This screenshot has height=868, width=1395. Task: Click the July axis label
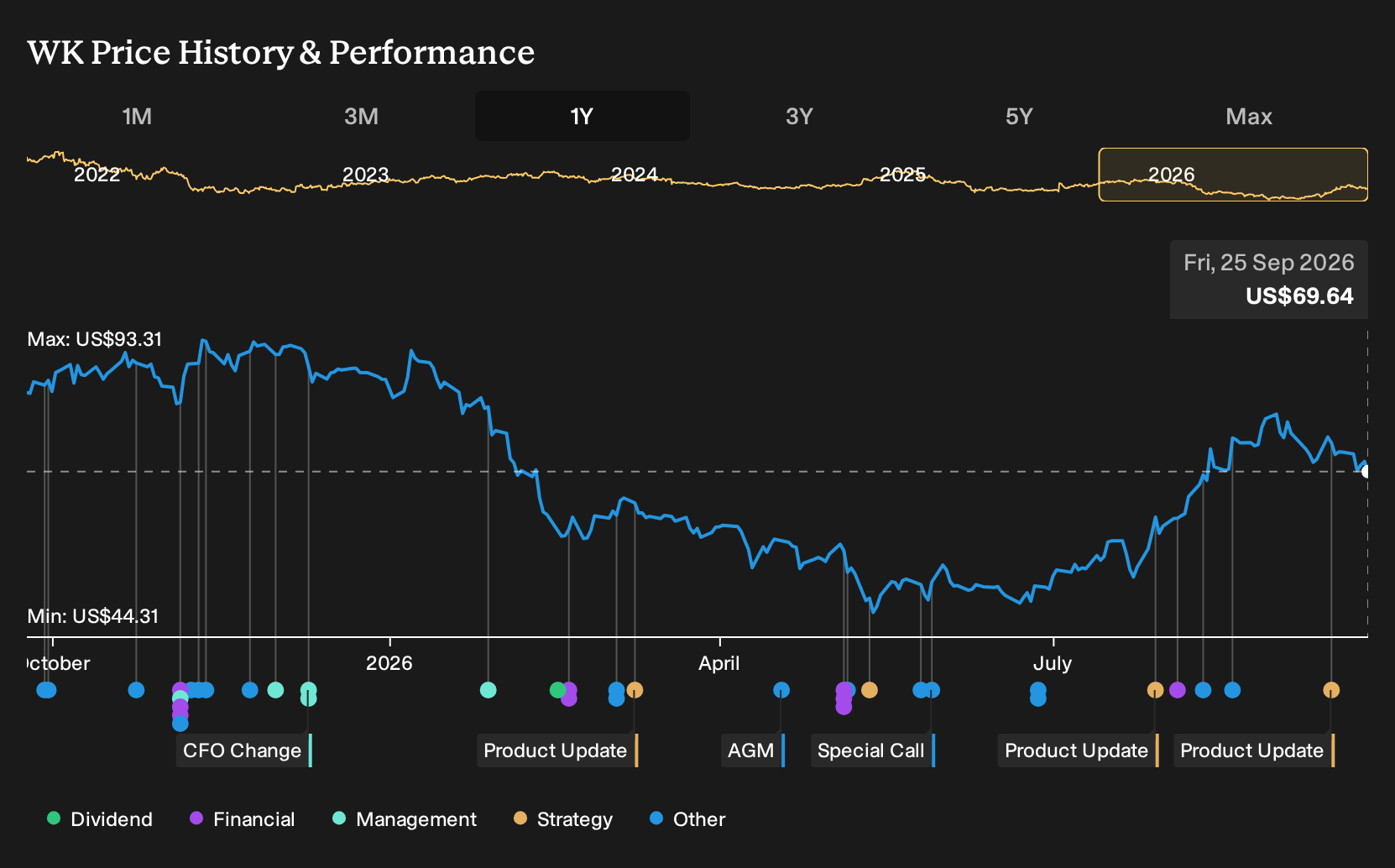pyautogui.click(x=1053, y=663)
